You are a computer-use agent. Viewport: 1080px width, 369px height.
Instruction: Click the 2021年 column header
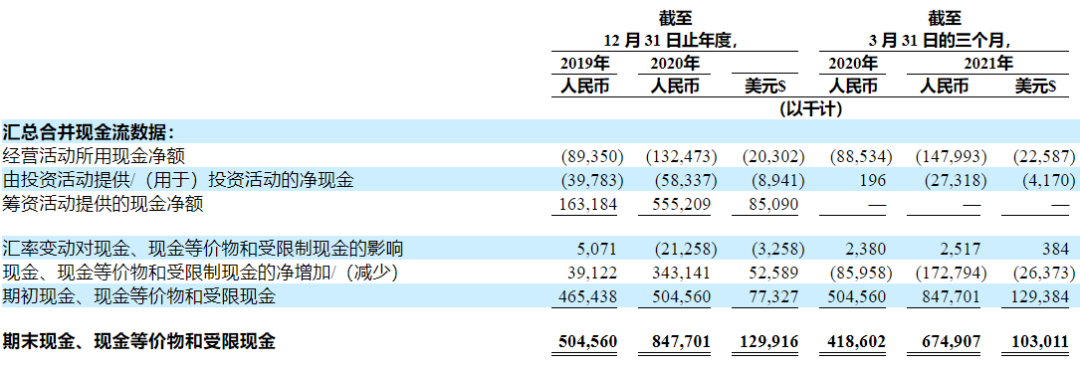click(x=988, y=64)
